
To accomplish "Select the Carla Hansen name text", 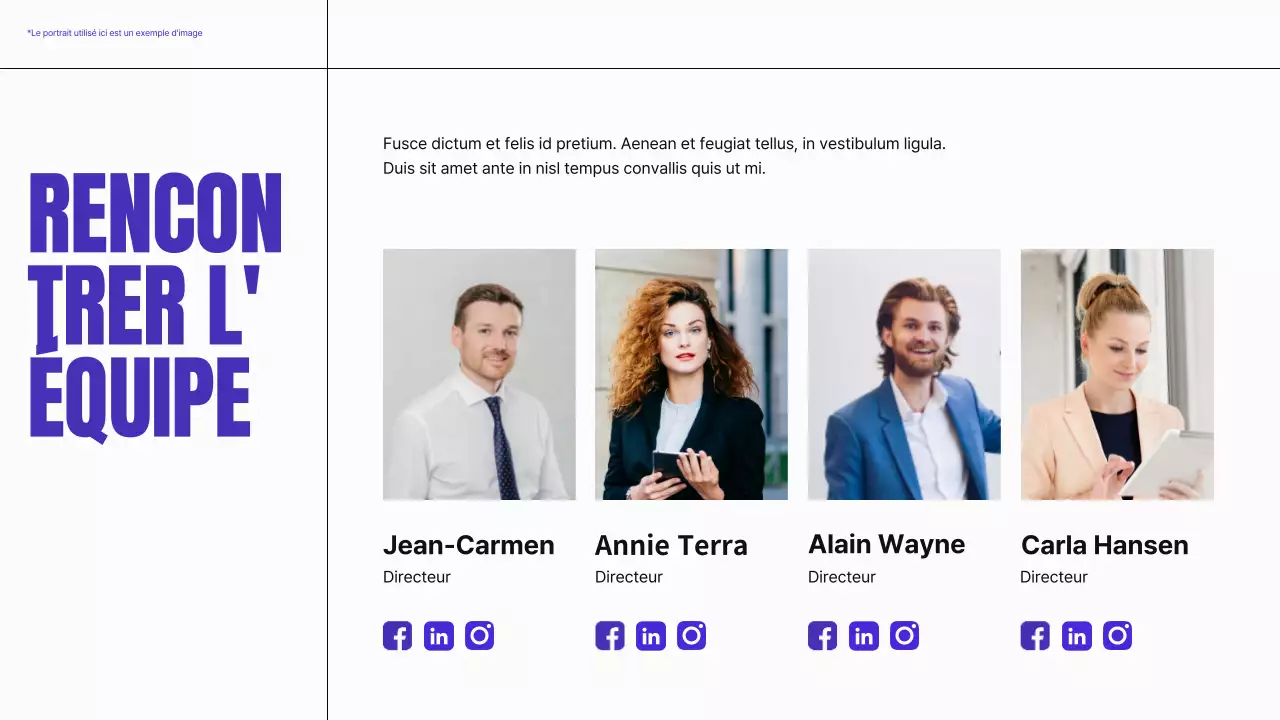I will [x=1105, y=545].
